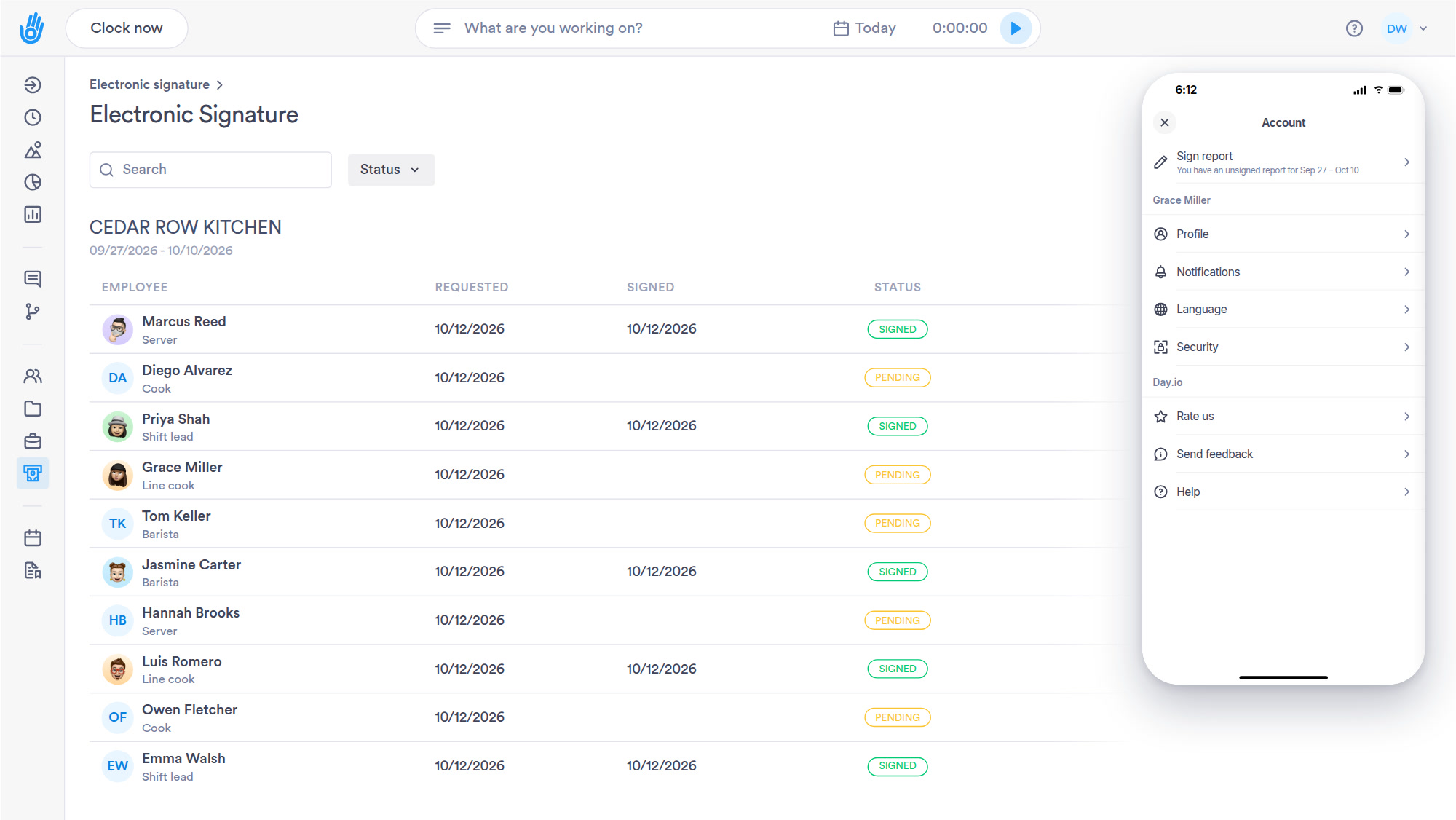The width and height of the screenshot is (1456, 820).
Task: Start the timer with play button
Action: point(1016,28)
